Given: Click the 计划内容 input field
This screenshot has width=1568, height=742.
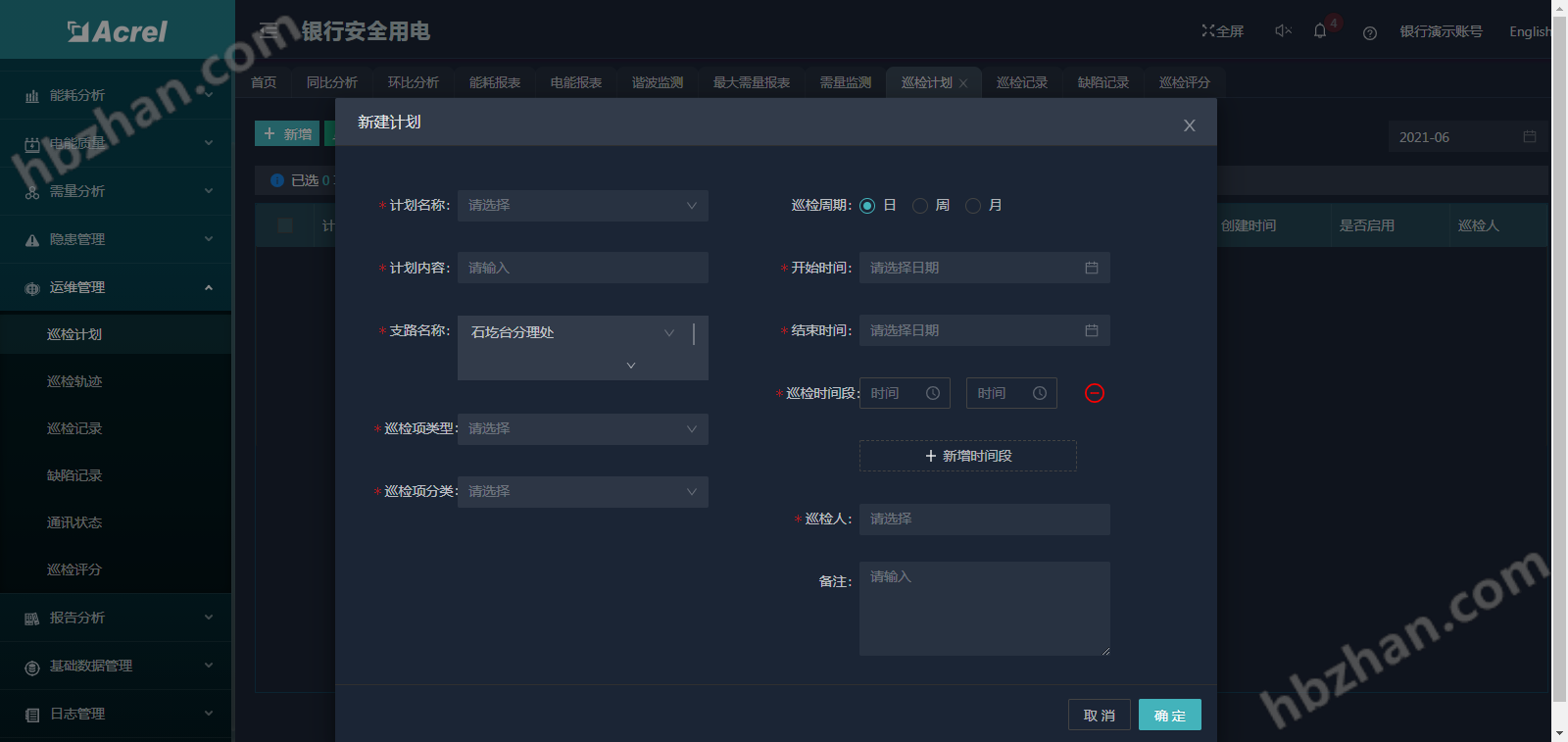Looking at the screenshot, I should [x=582, y=268].
